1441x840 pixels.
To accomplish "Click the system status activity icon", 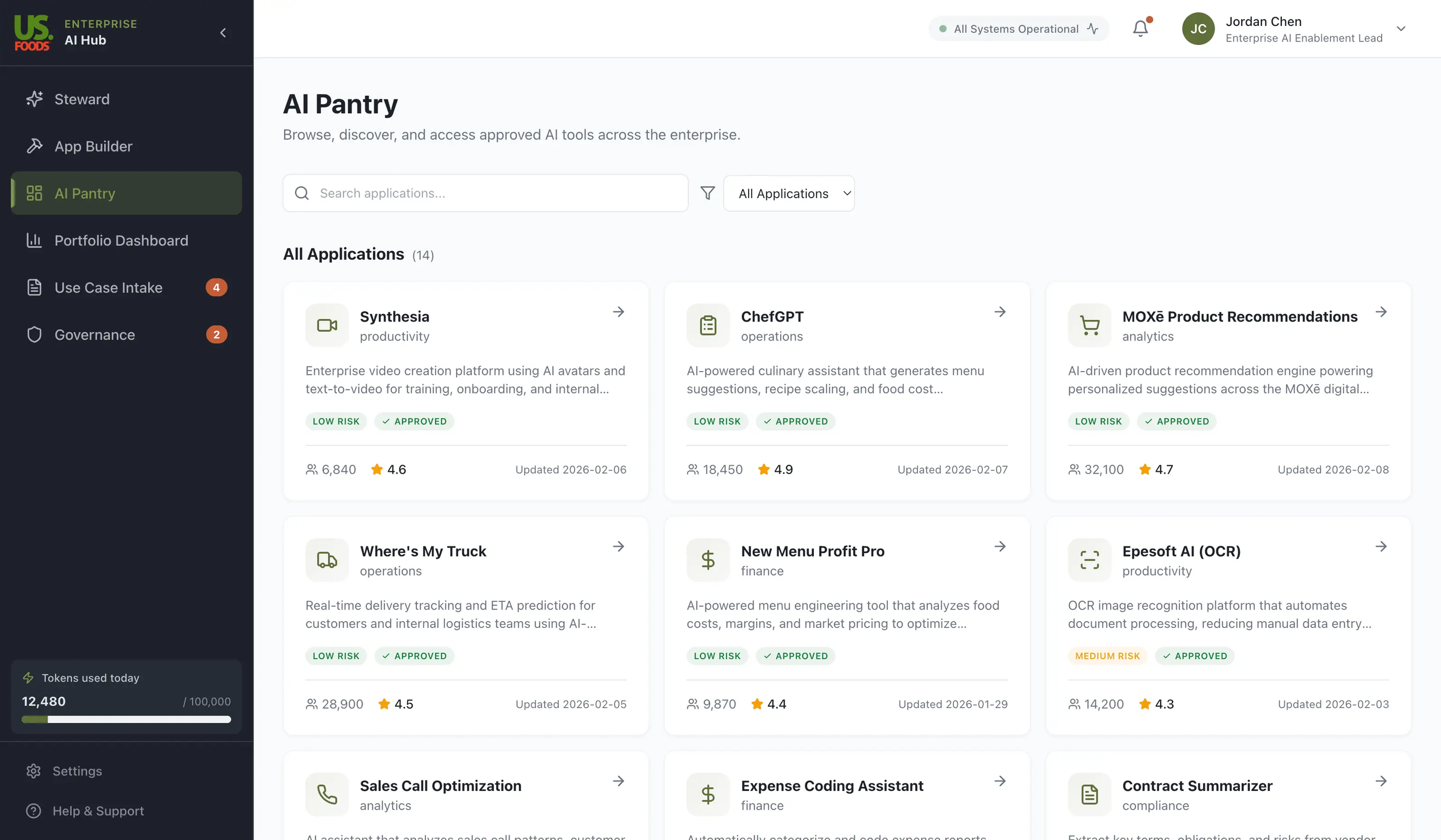I will [1092, 28].
